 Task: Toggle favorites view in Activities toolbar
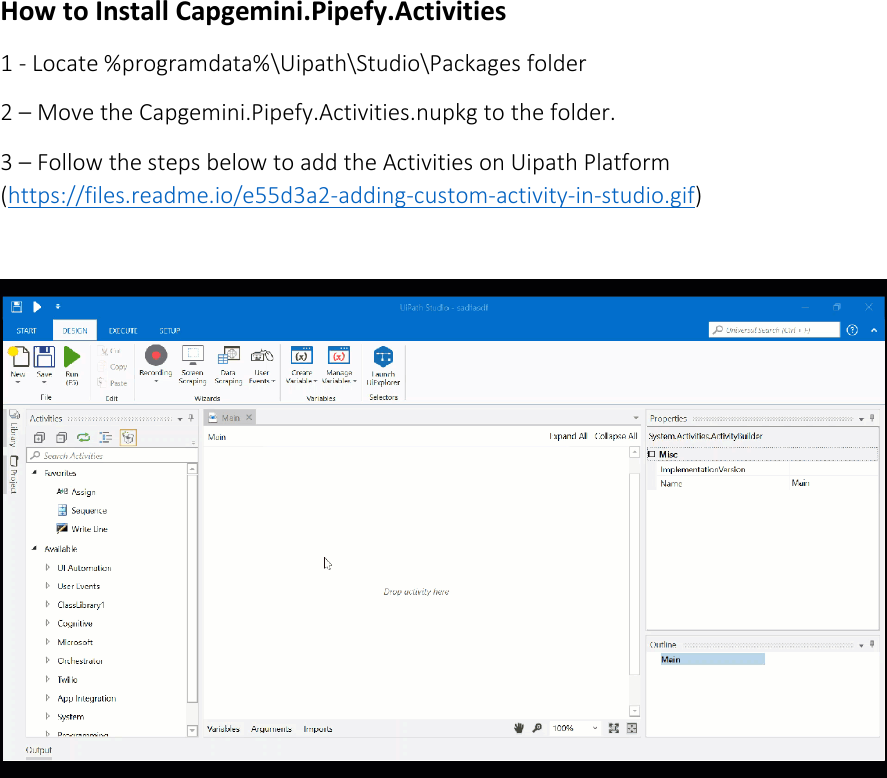[x=128, y=438]
